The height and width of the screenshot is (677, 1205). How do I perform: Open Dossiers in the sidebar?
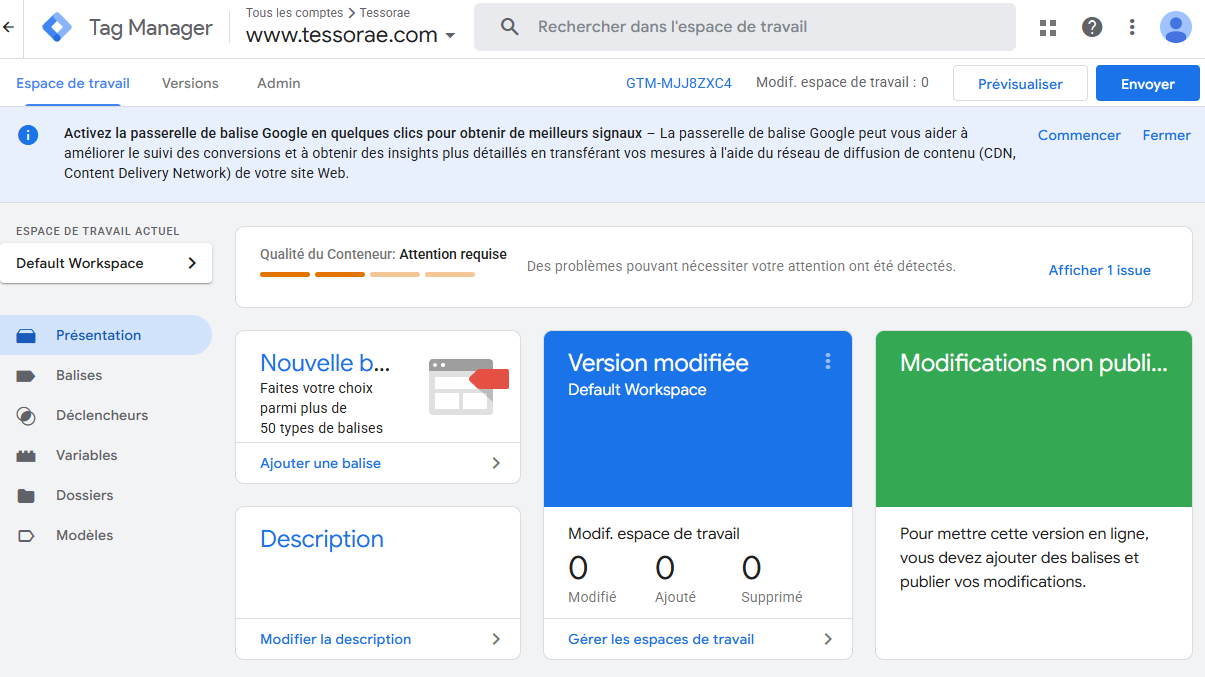[106, 495]
